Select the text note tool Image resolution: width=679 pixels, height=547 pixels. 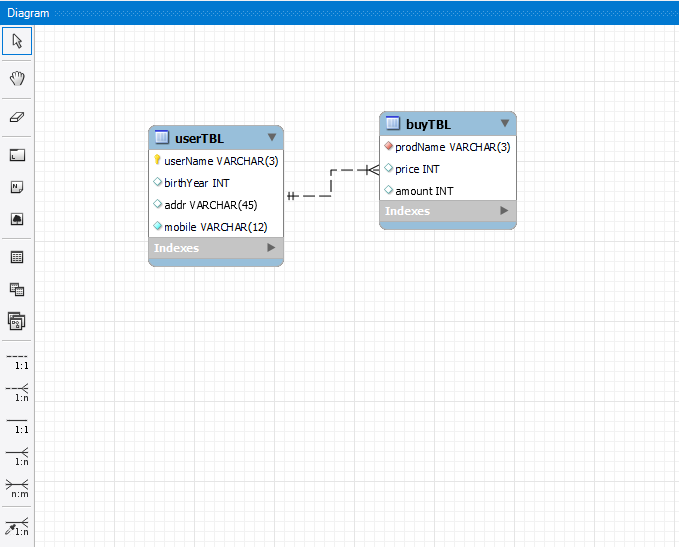tap(17, 187)
